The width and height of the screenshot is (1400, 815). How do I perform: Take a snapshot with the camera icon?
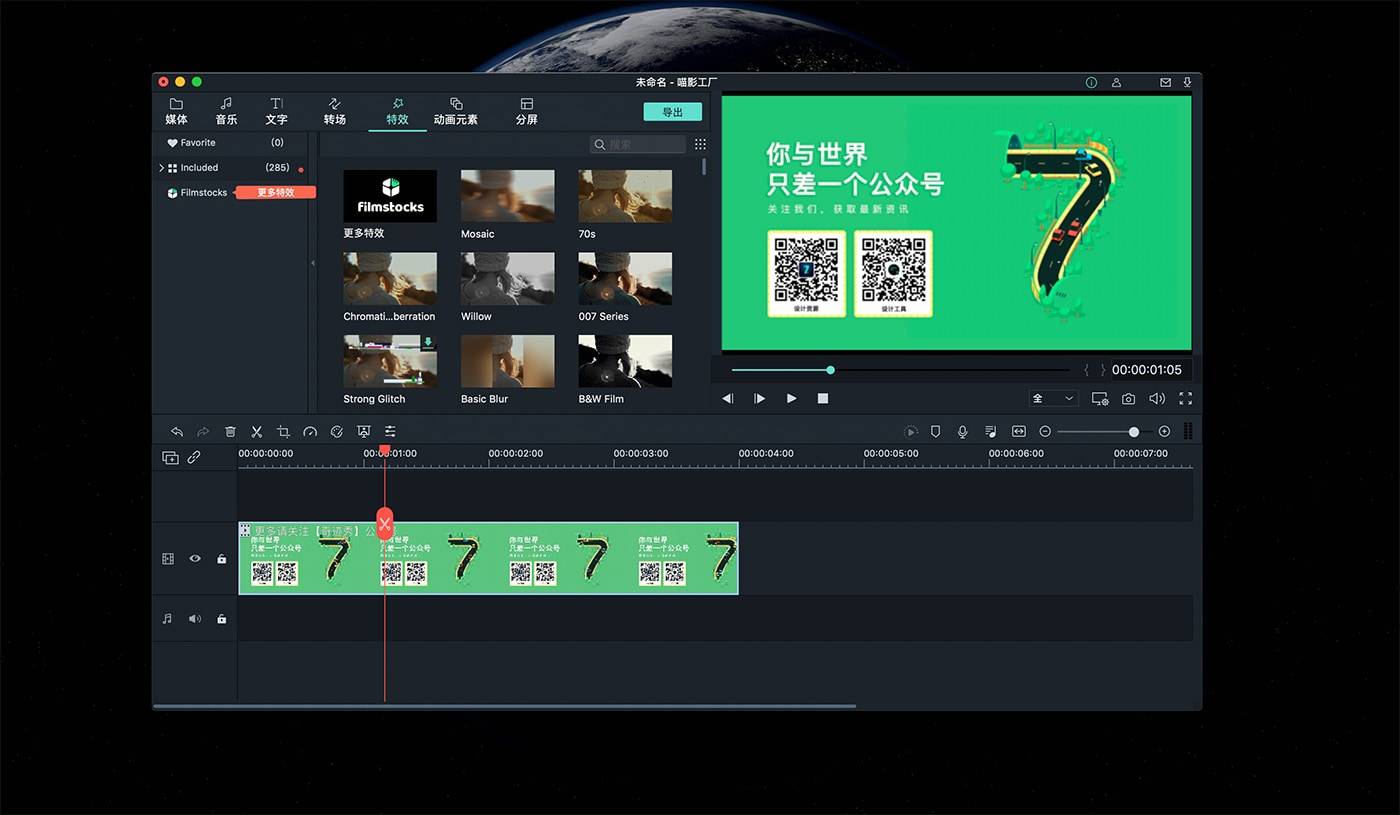point(1128,398)
